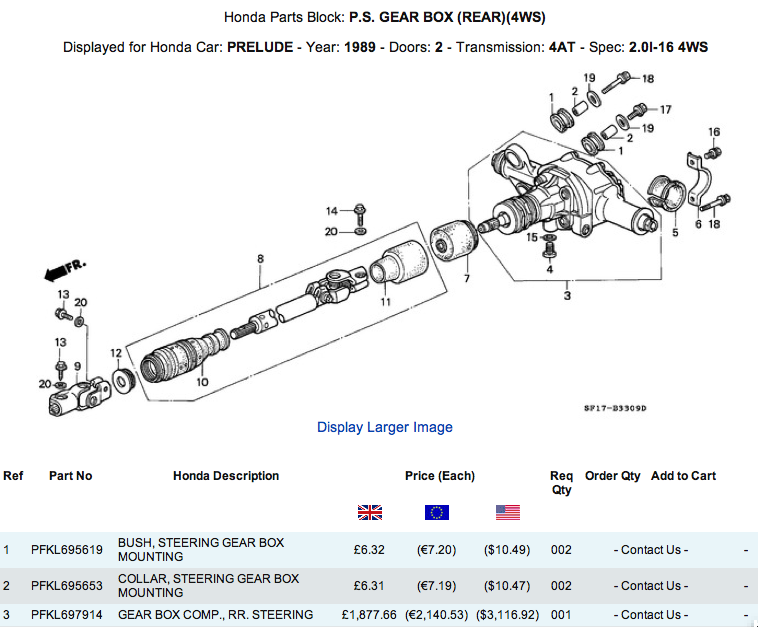Click the Price (Each) column header
758x627 pixels.
click(x=440, y=476)
